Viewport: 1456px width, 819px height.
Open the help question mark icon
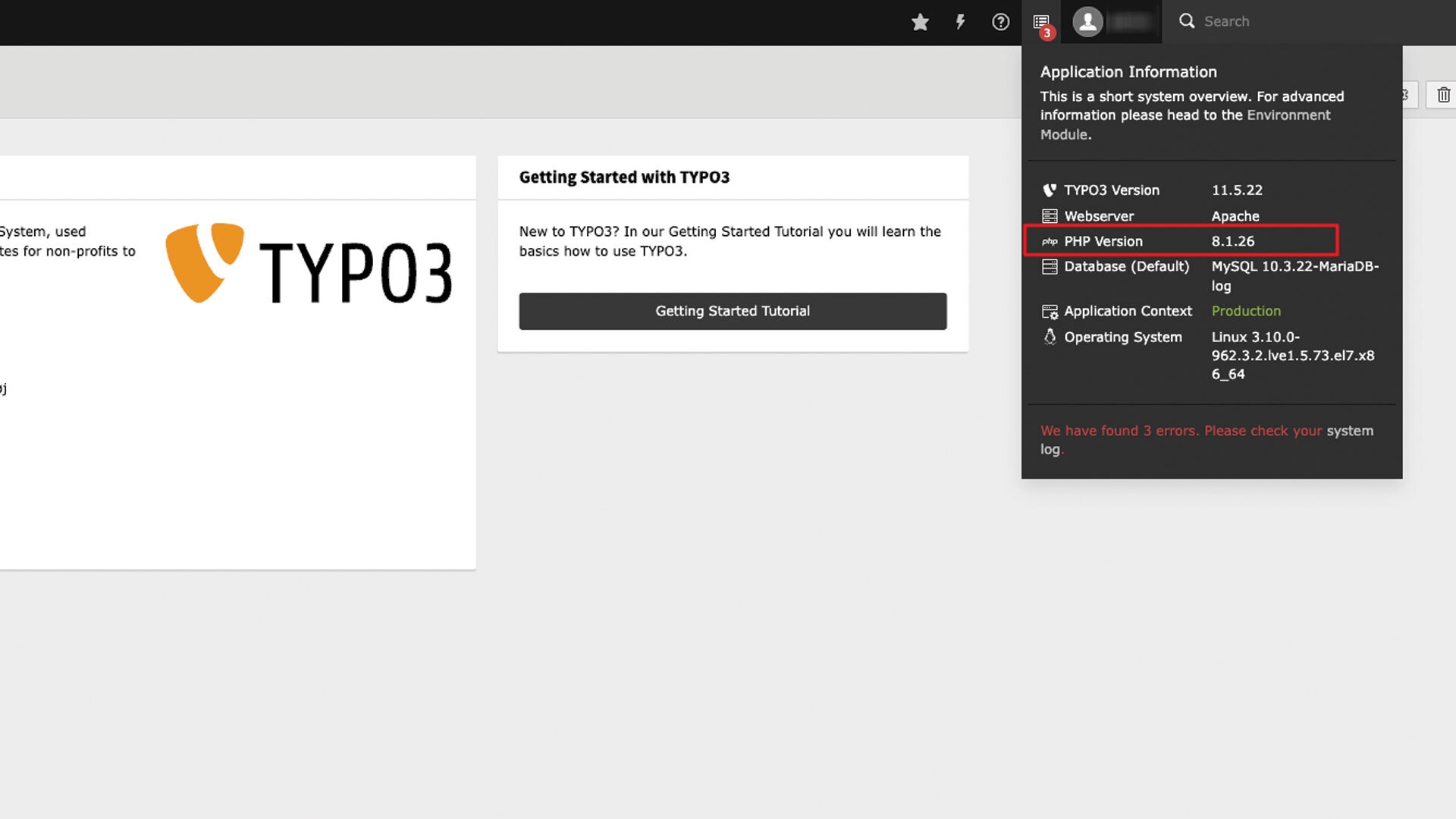pos(1000,21)
